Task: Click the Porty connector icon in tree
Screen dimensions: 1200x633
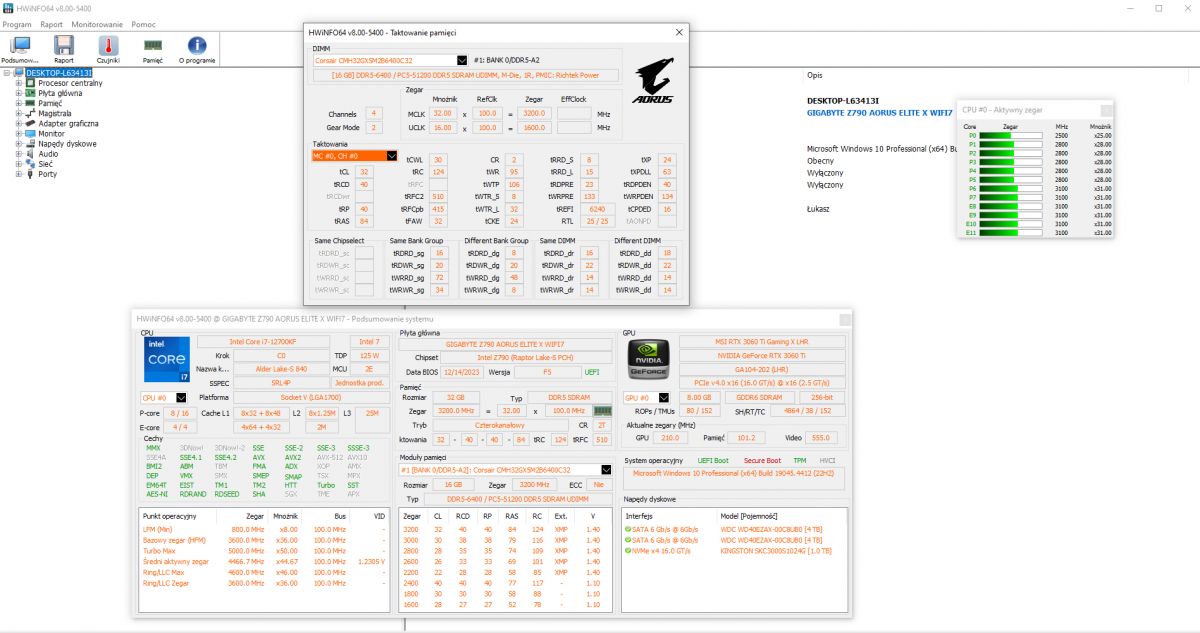Action: [x=30, y=173]
